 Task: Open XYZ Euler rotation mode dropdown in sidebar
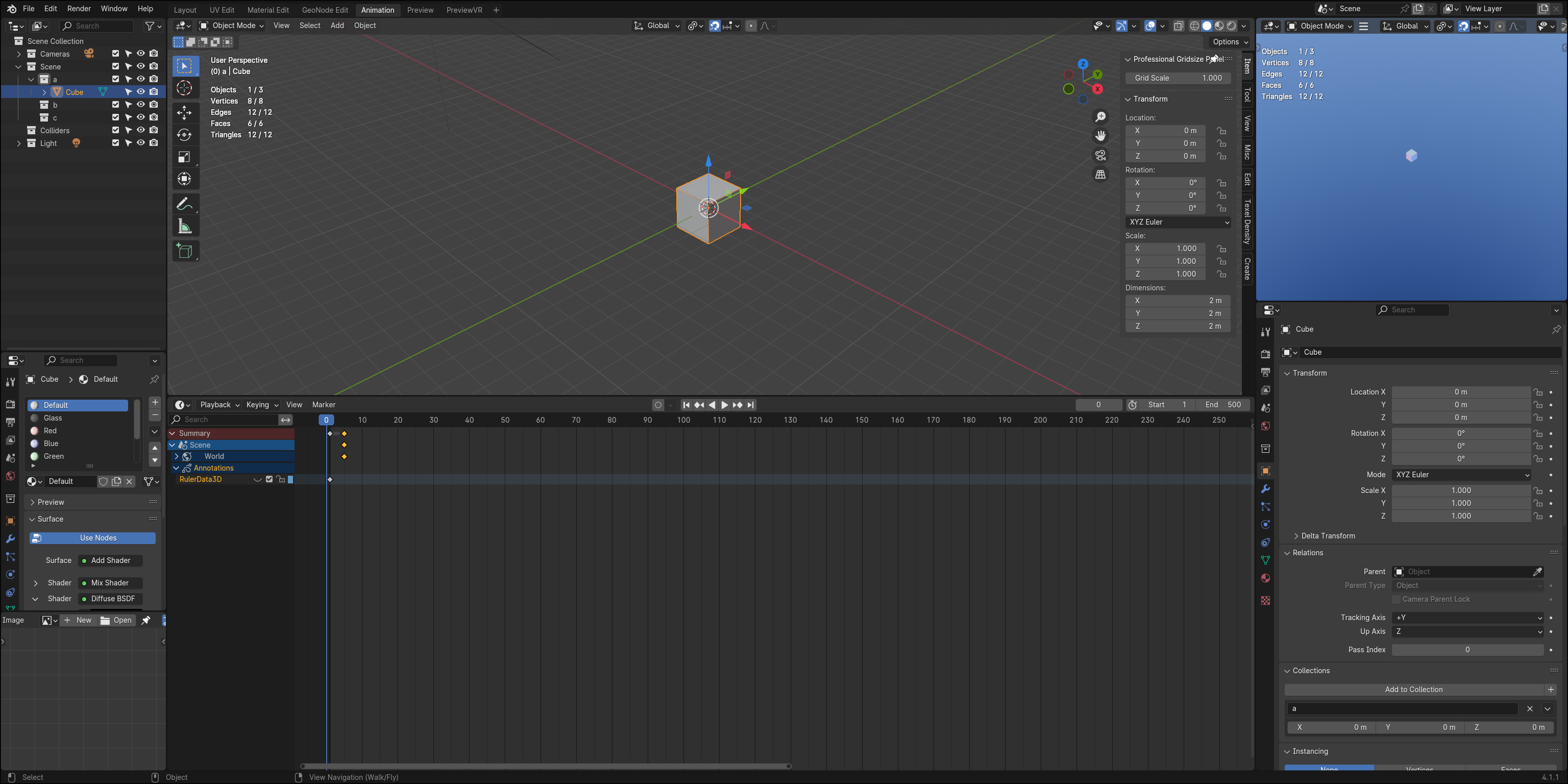1178,222
